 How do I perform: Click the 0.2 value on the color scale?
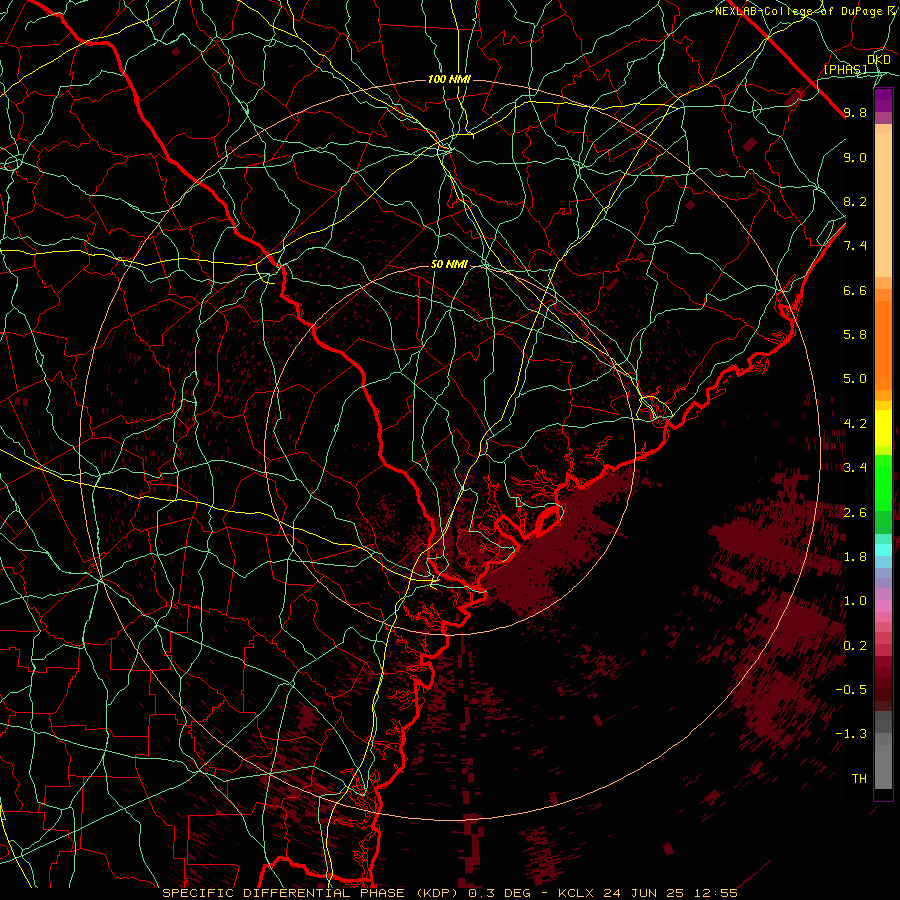[x=855, y=646]
